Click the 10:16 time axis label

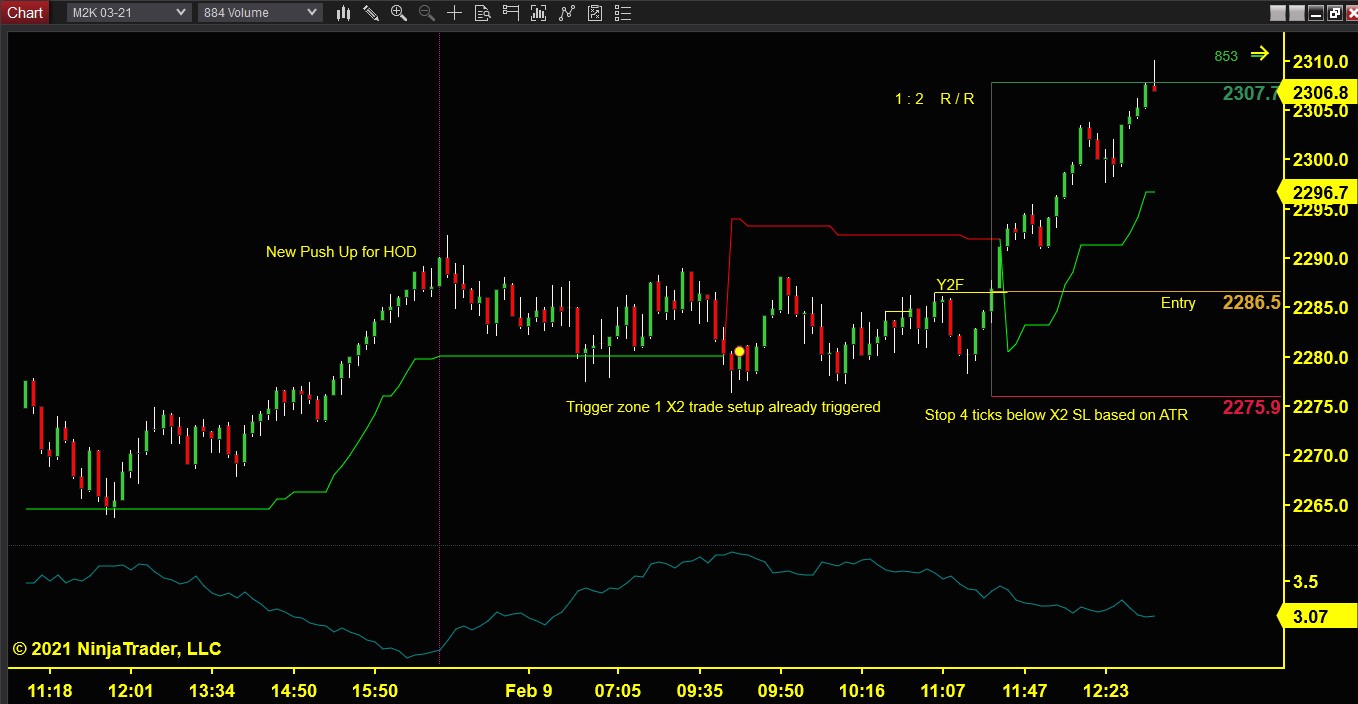pos(861,690)
